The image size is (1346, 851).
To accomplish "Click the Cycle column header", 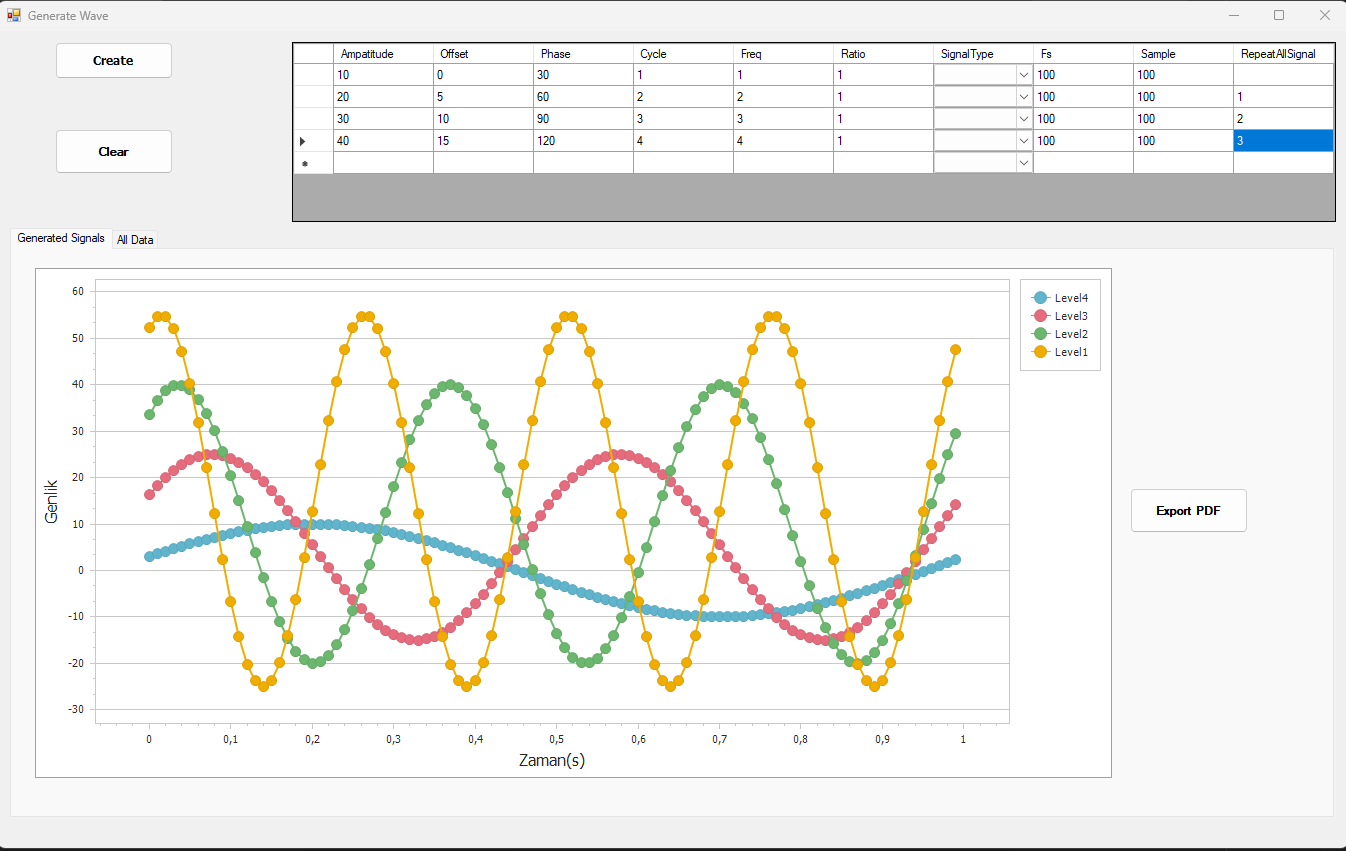I will click(x=683, y=54).
